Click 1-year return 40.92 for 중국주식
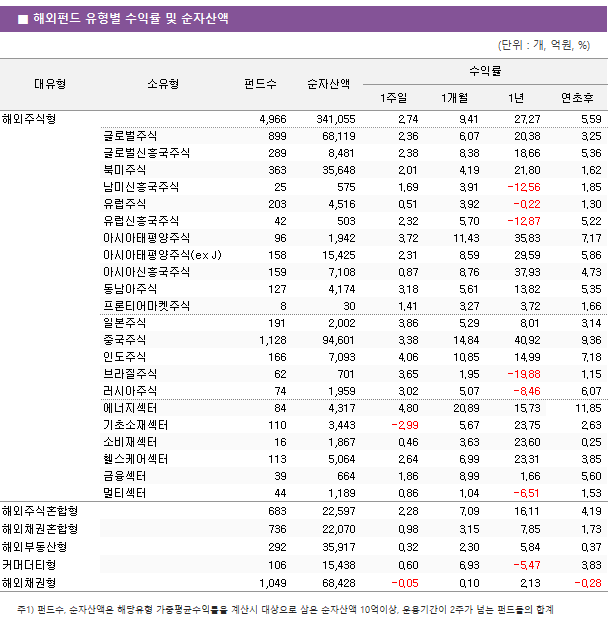This screenshot has width=614, height=622. click(x=528, y=340)
